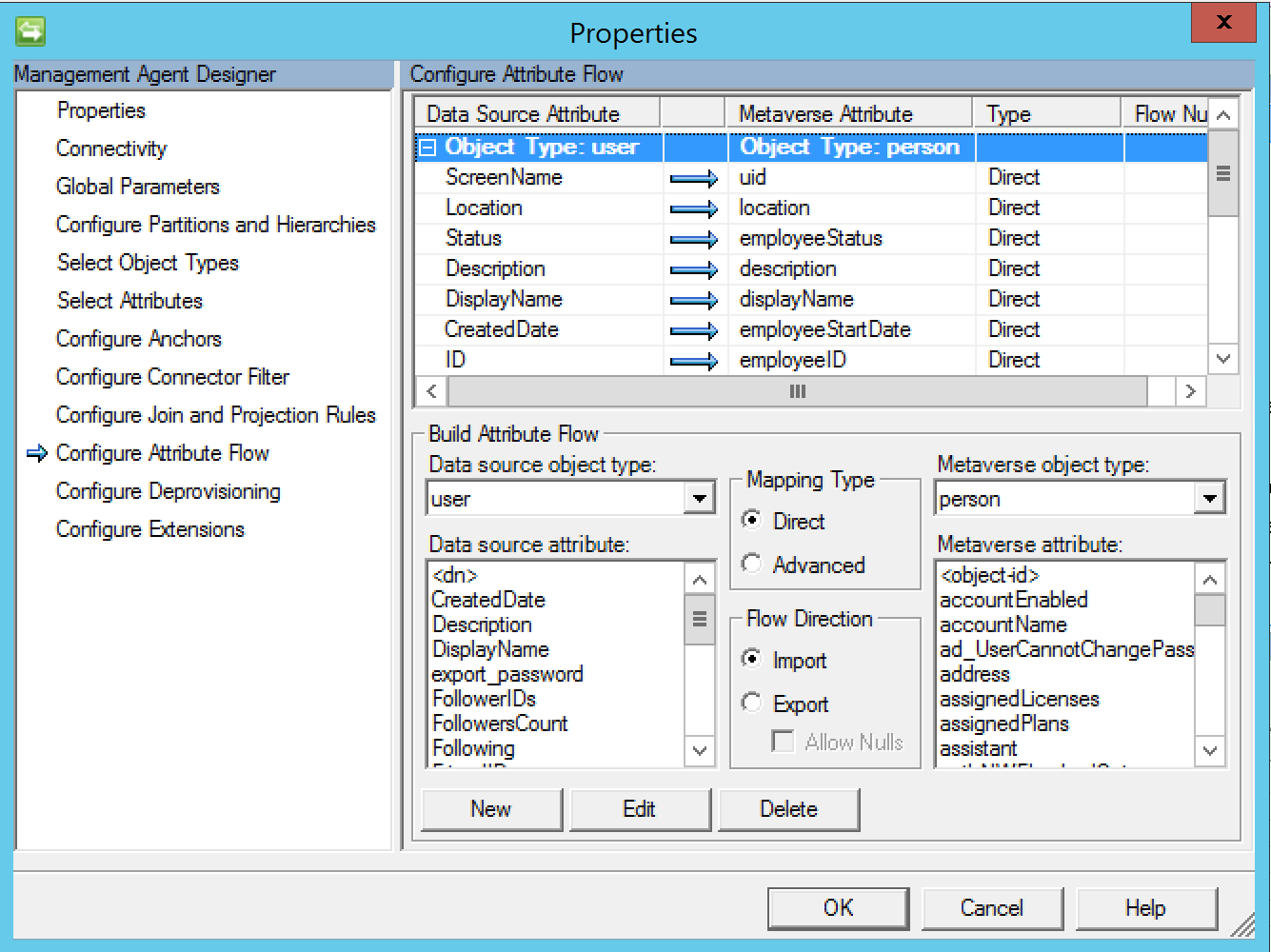Viewport: 1271px width, 952px height.
Task: Open the Metaverse object type dropdown
Action: click(x=1209, y=498)
